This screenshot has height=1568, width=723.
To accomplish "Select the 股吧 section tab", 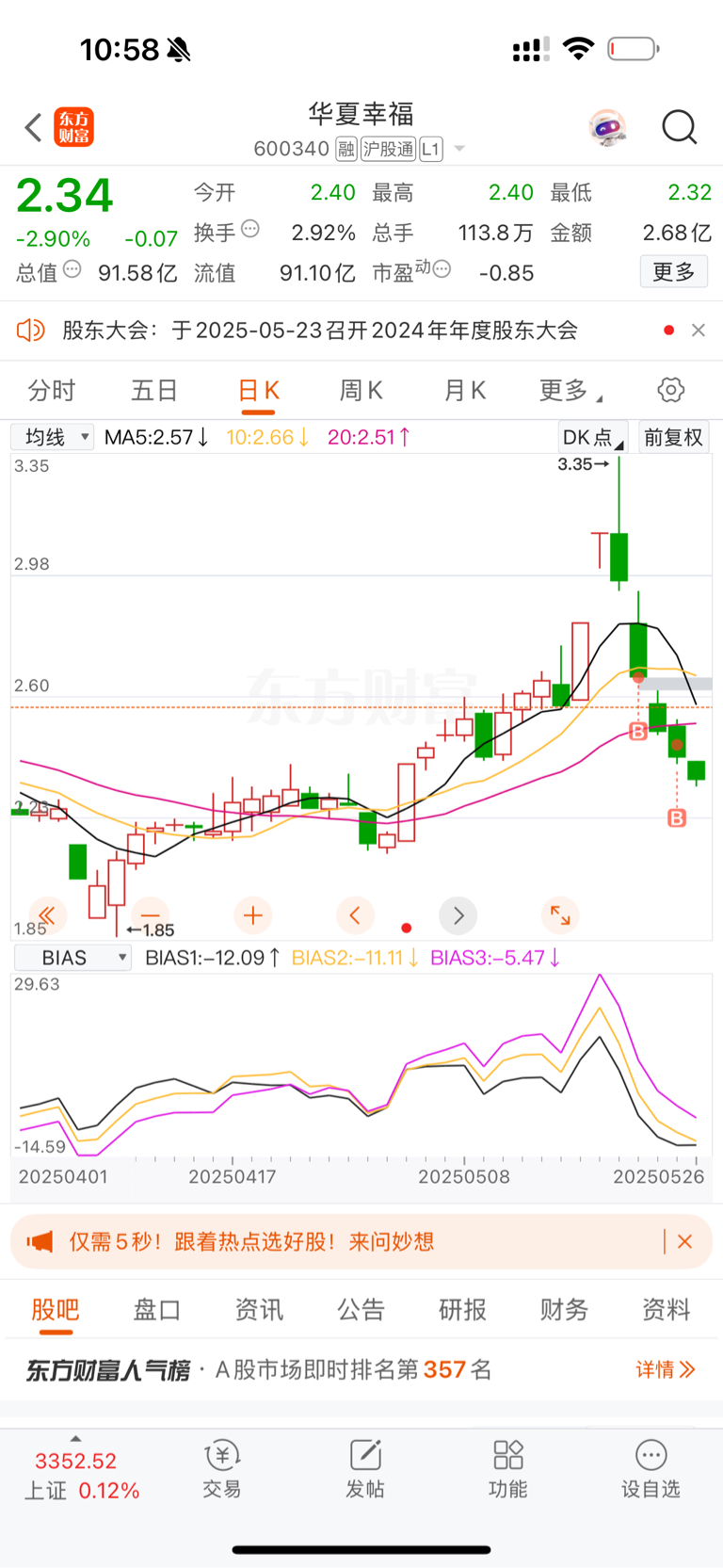I will (x=56, y=1310).
